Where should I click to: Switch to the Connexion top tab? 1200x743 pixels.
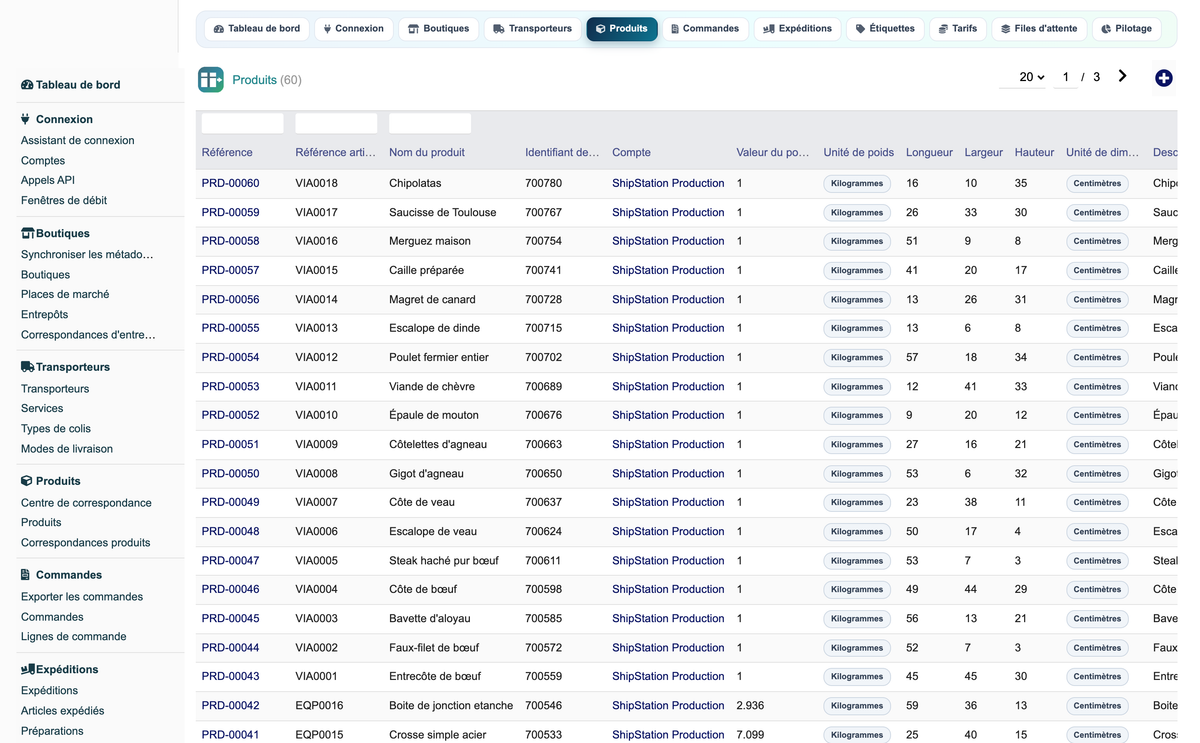tap(353, 29)
